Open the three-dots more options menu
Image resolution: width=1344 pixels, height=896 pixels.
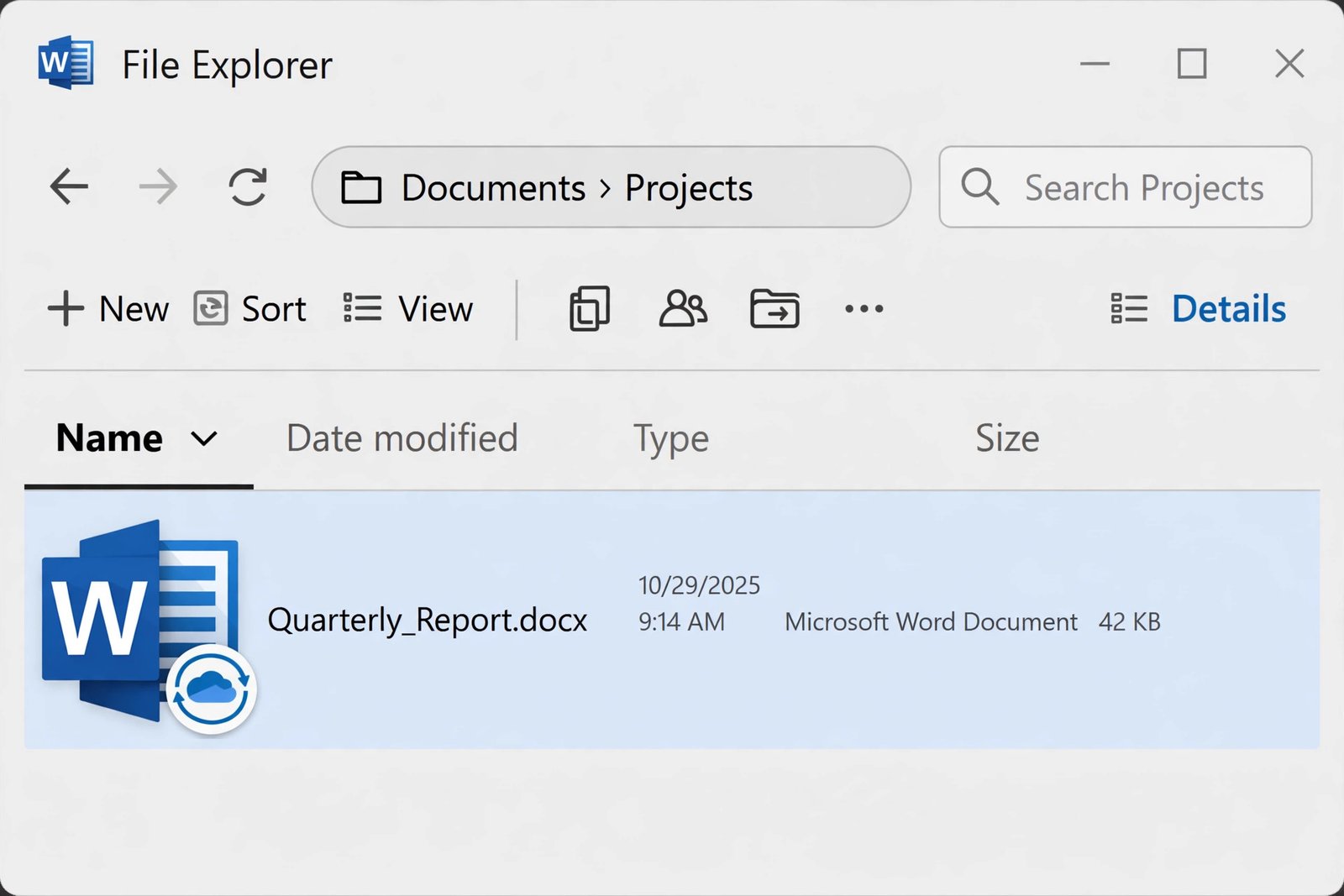click(x=864, y=309)
